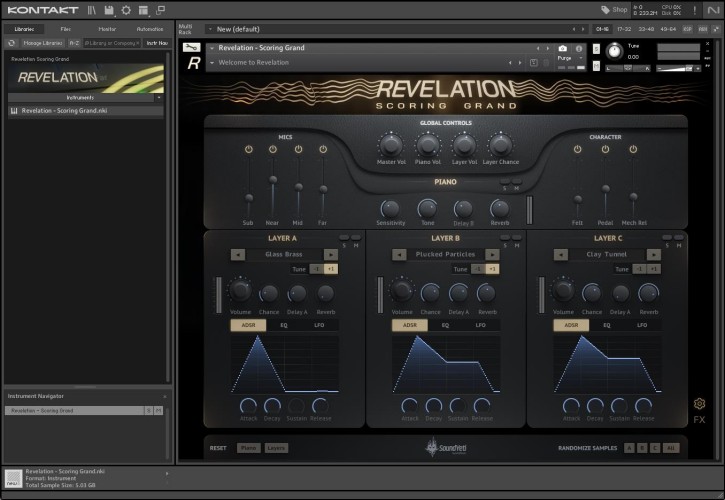Toggle the Sub mic power button
Screen dimensions: 725x500
point(248,149)
